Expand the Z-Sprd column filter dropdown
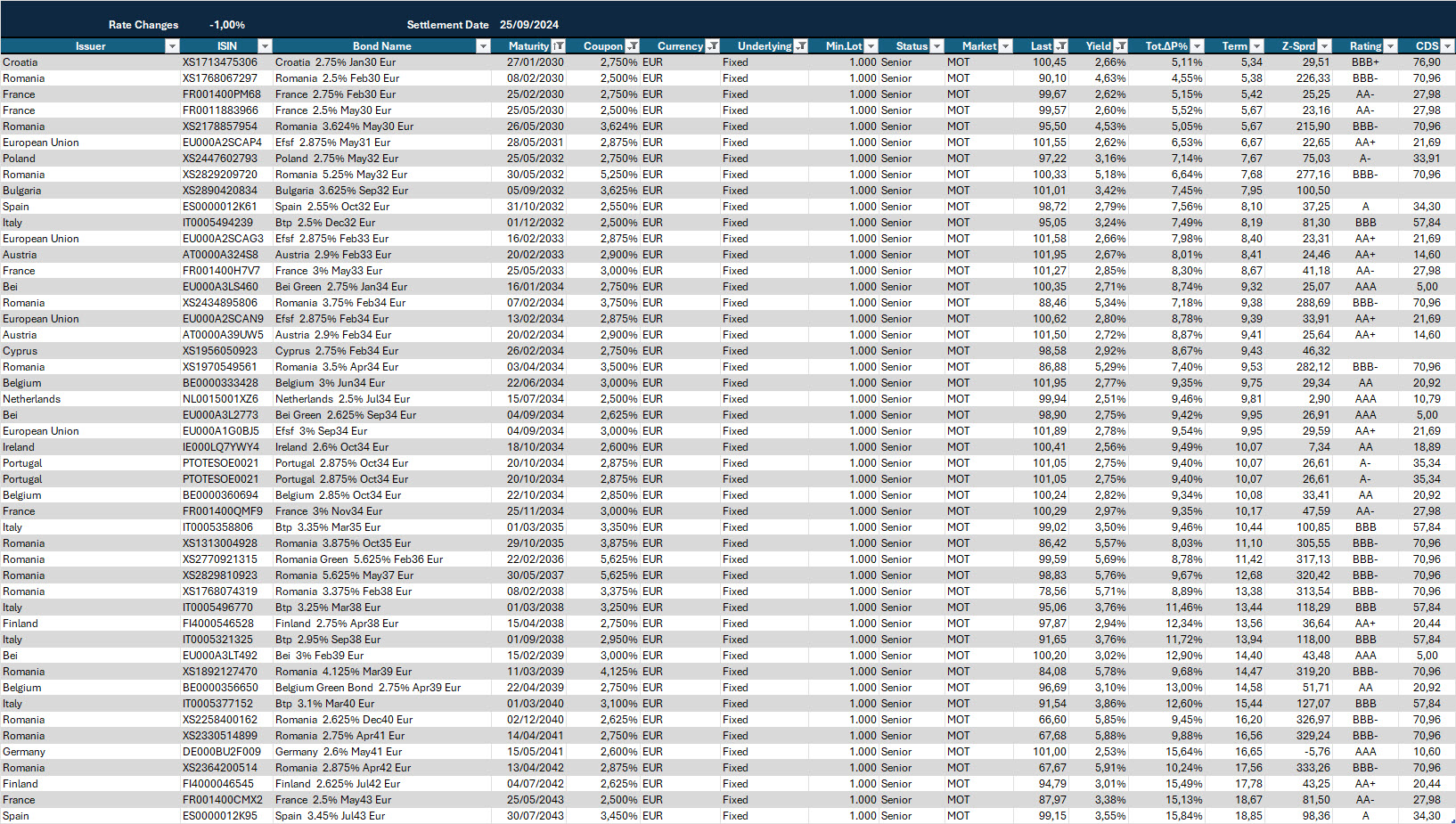Viewport: 1456px width, 824px height. coord(1324,46)
